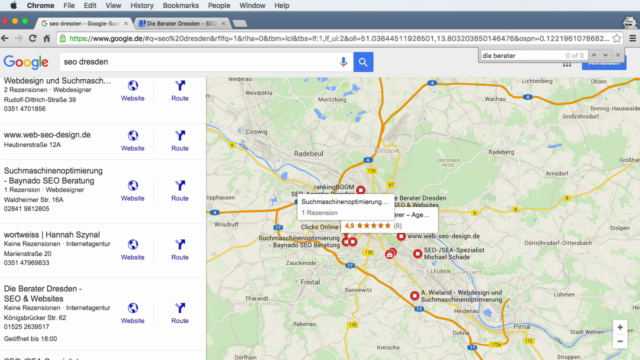Viewport: 640px width, 360px height.
Task: Open the Bookmarks menu
Action: click(x=181, y=5)
